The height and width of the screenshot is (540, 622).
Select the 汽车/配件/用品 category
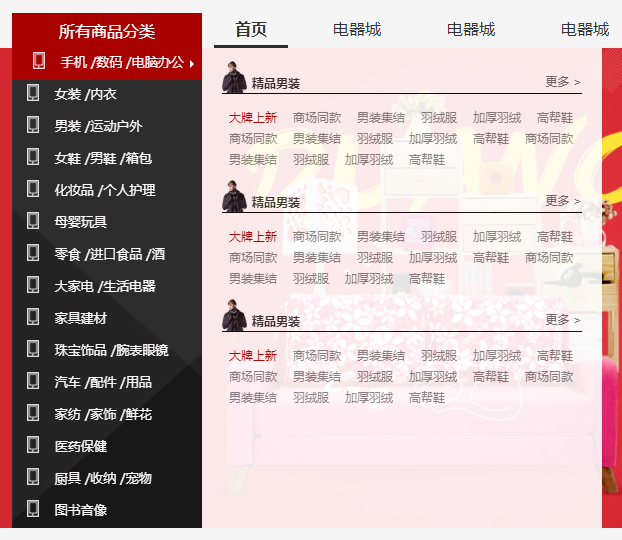point(103,382)
